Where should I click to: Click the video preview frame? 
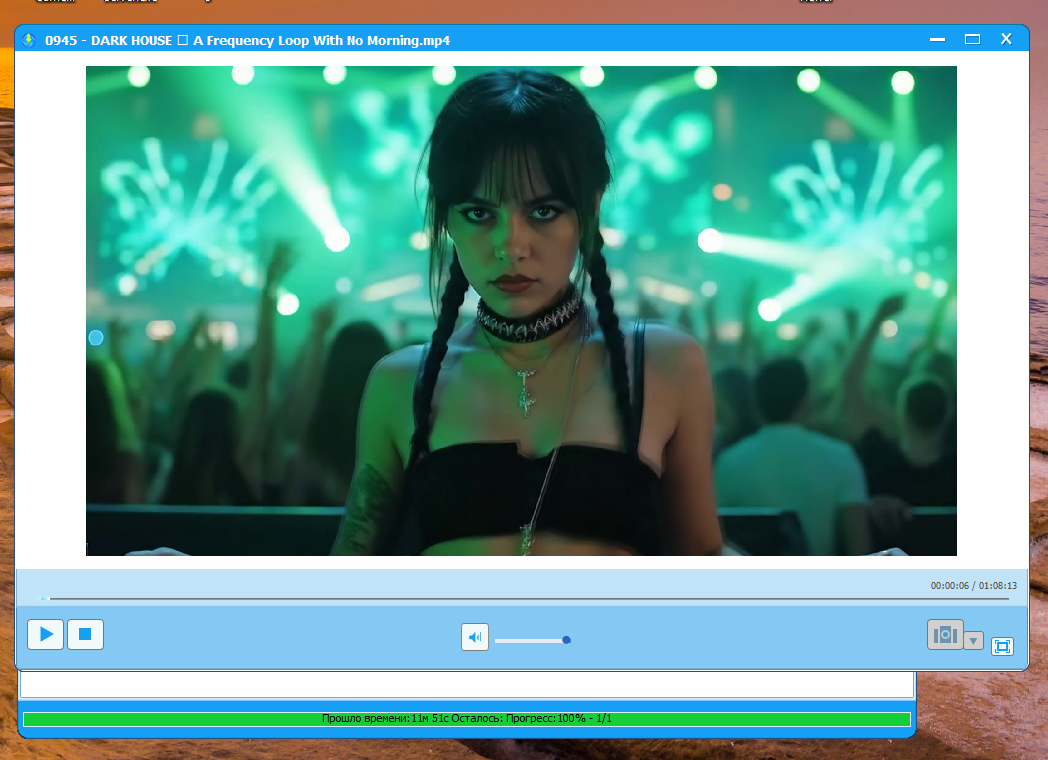click(521, 311)
